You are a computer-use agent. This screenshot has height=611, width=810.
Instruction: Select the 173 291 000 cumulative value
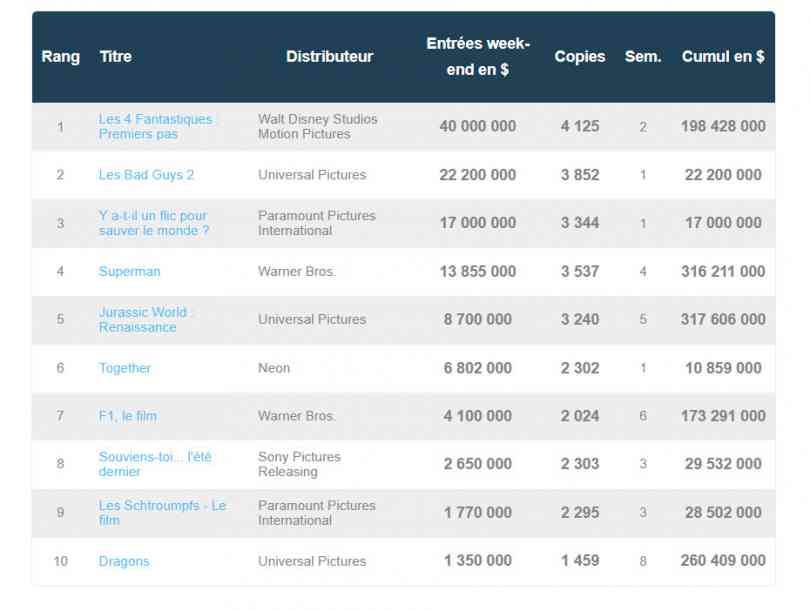(x=723, y=416)
